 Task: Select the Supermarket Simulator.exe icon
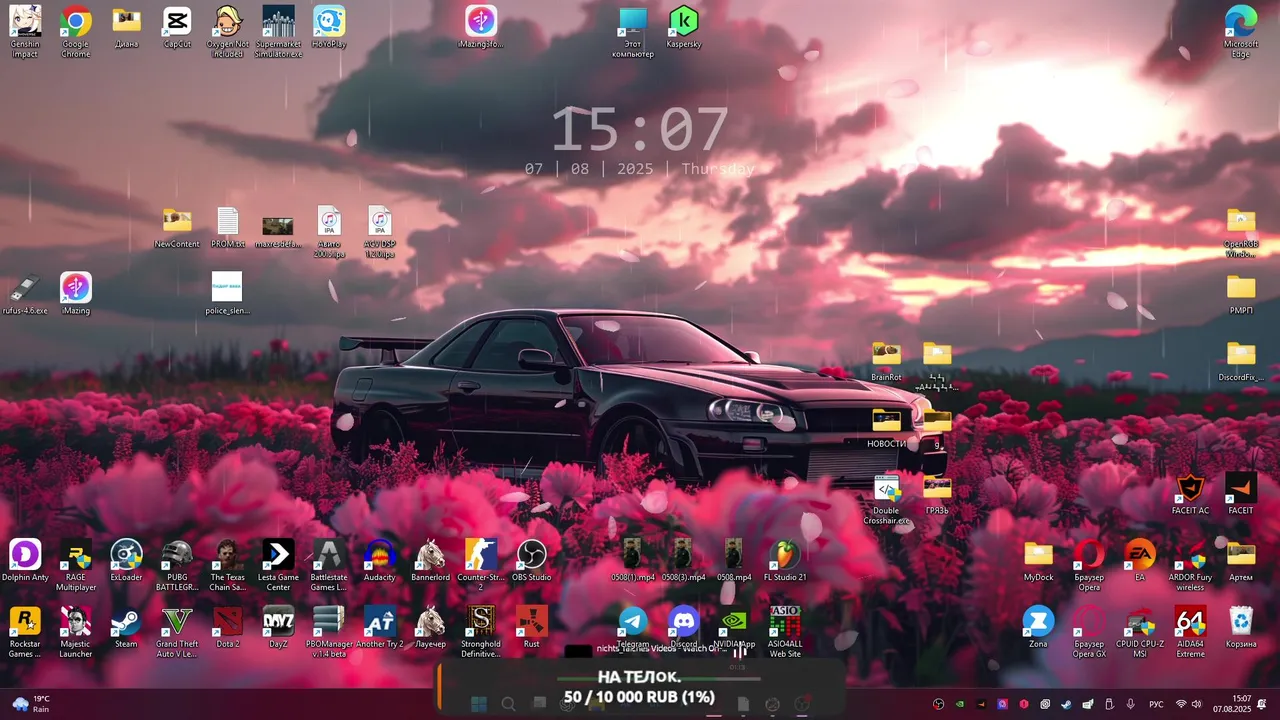click(x=279, y=21)
